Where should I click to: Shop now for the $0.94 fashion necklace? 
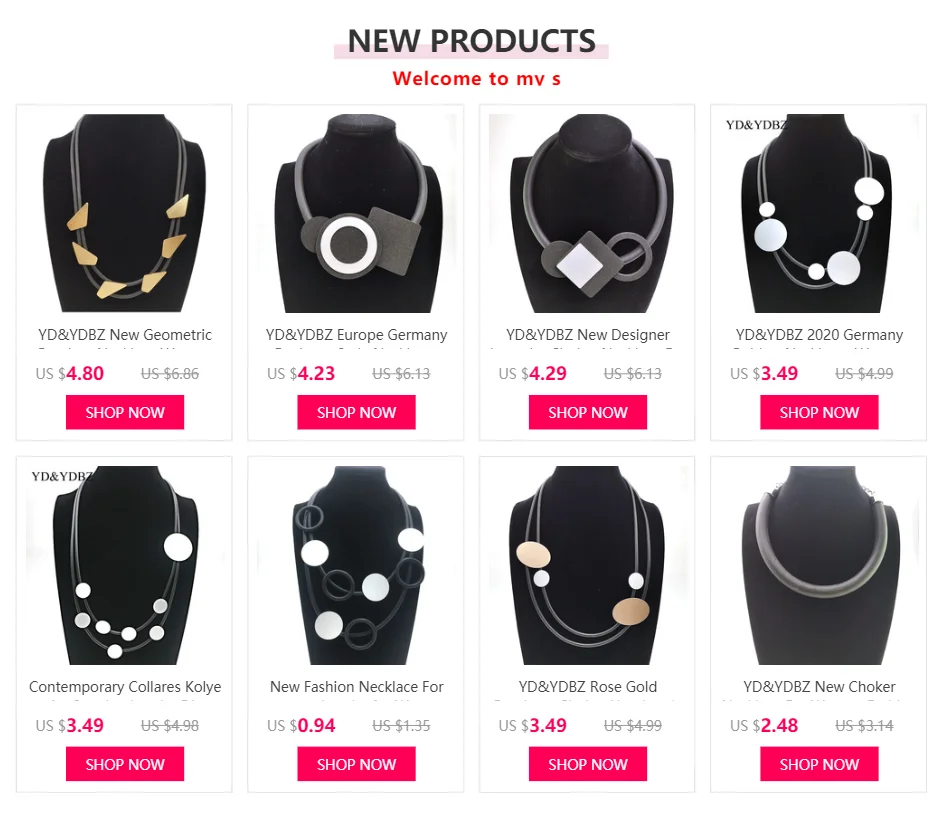pyautogui.click(x=356, y=764)
